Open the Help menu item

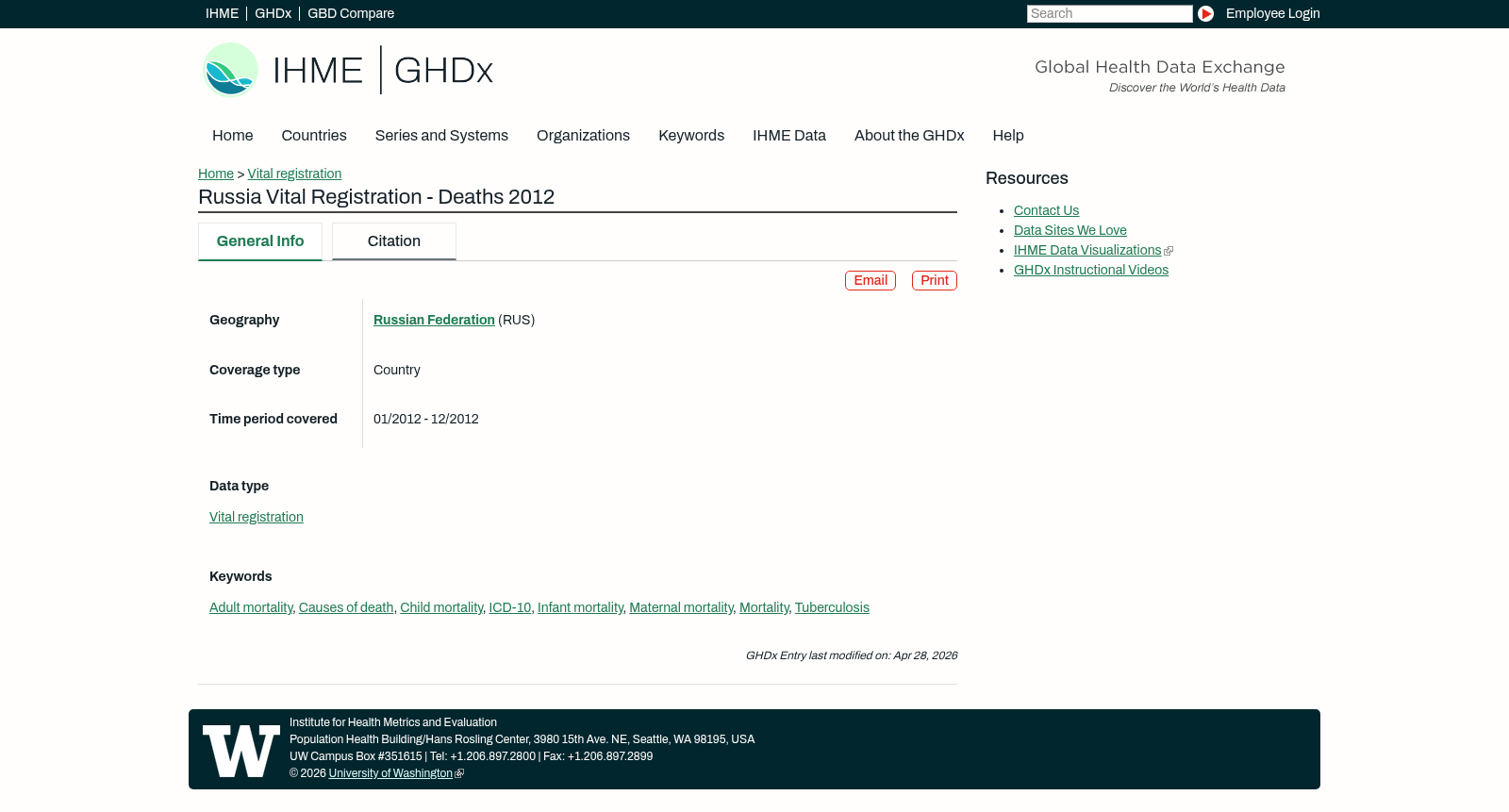point(1008,136)
